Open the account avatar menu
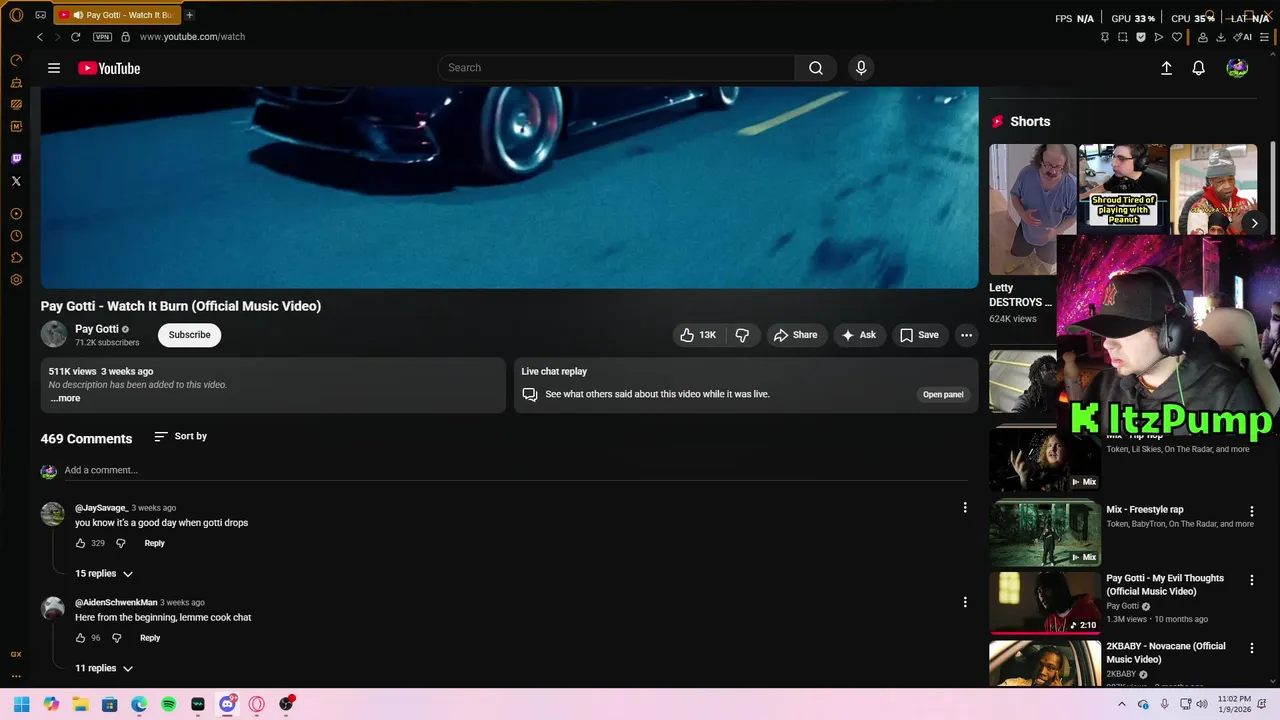 (x=1237, y=68)
